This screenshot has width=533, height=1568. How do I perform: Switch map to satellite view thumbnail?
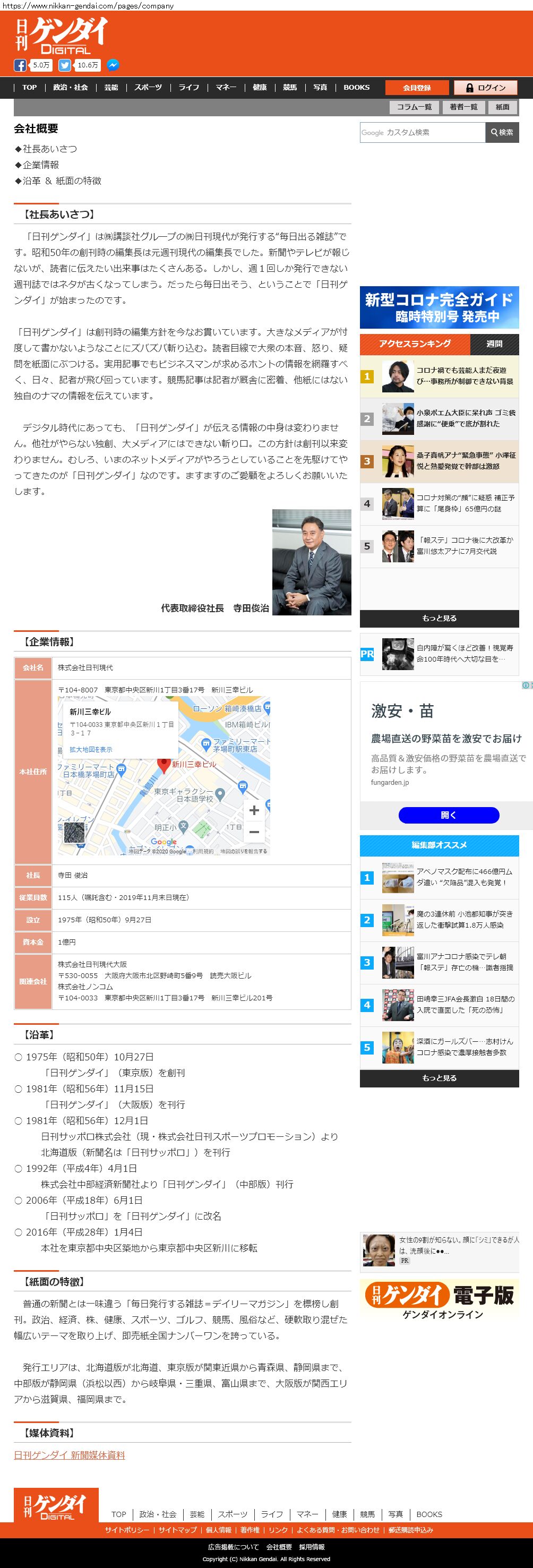point(74,832)
